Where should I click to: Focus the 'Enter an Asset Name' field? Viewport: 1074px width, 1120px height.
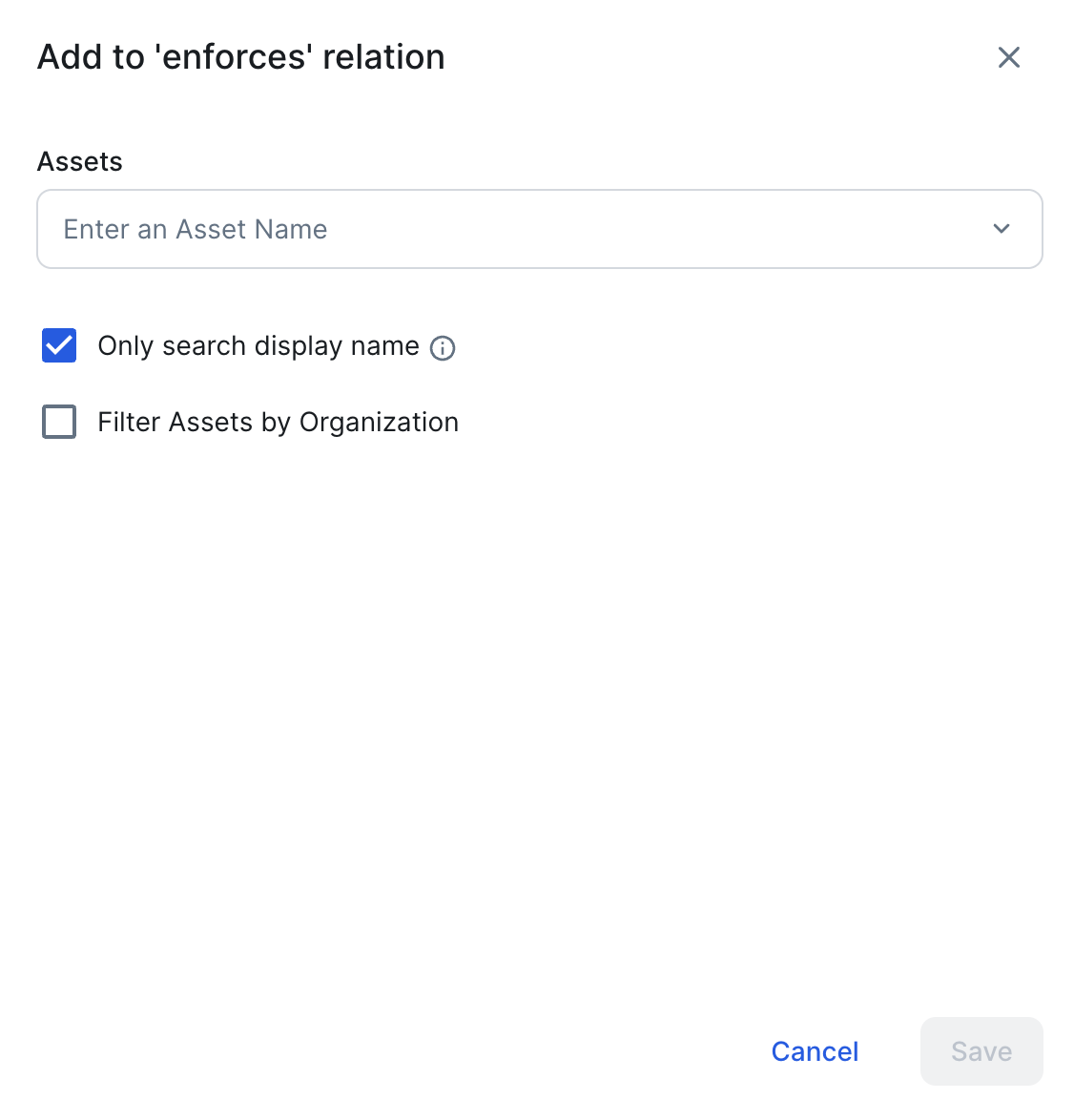pyautogui.click(x=540, y=229)
